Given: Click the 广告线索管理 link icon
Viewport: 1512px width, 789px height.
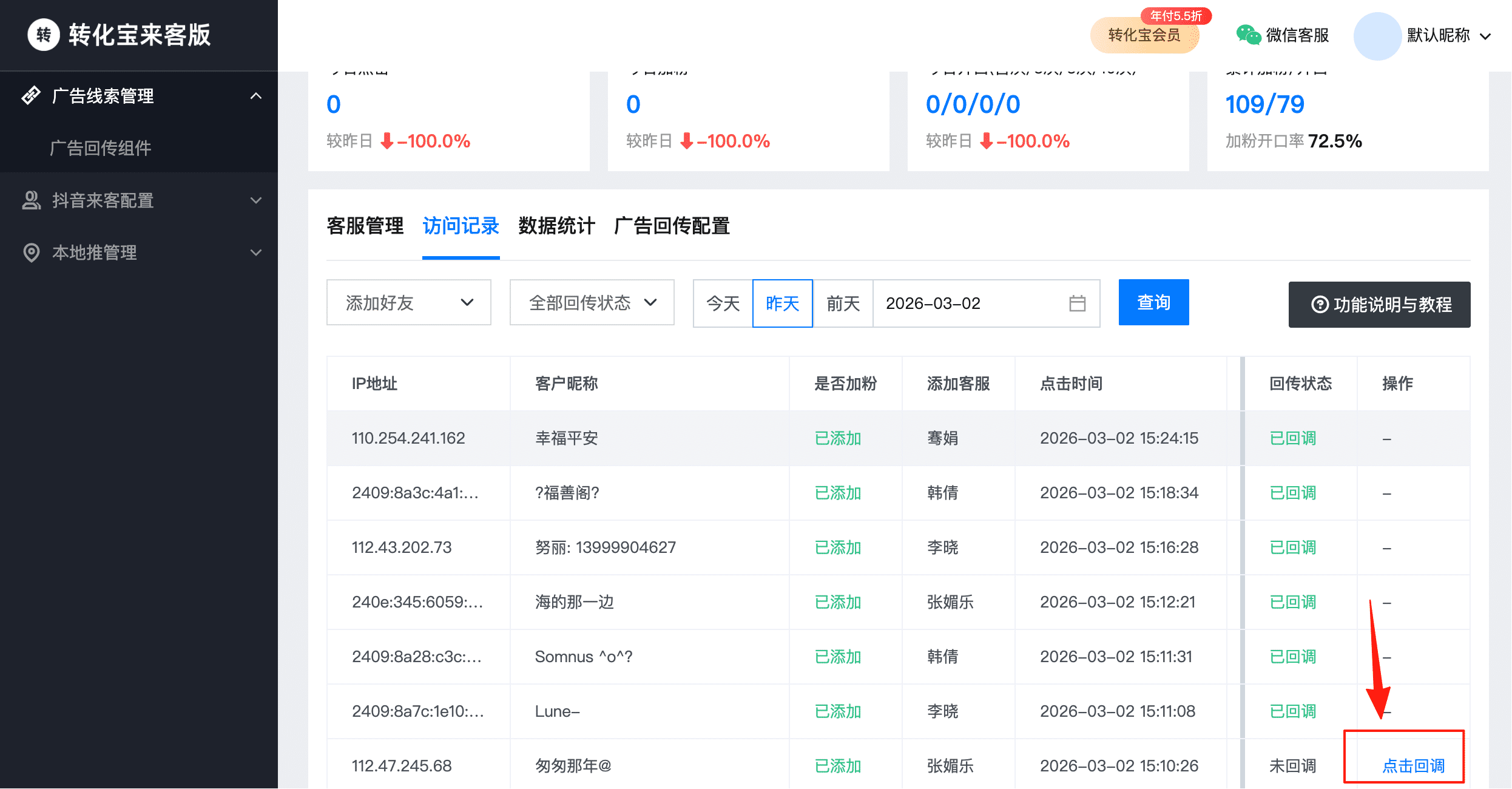Looking at the screenshot, I should (x=31, y=96).
